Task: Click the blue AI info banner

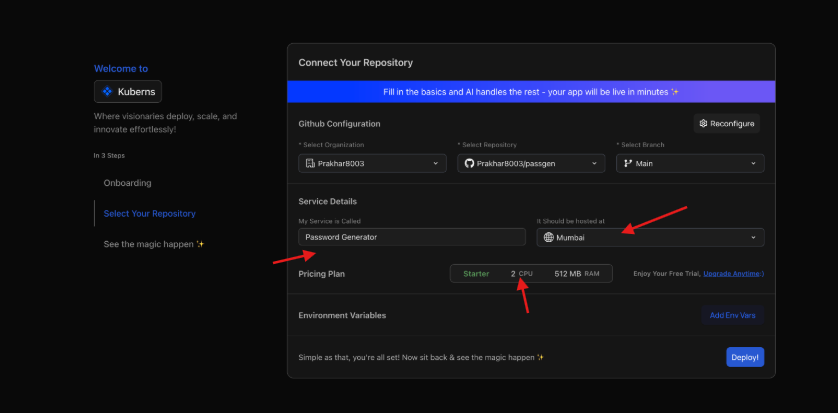Action: [x=531, y=92]
